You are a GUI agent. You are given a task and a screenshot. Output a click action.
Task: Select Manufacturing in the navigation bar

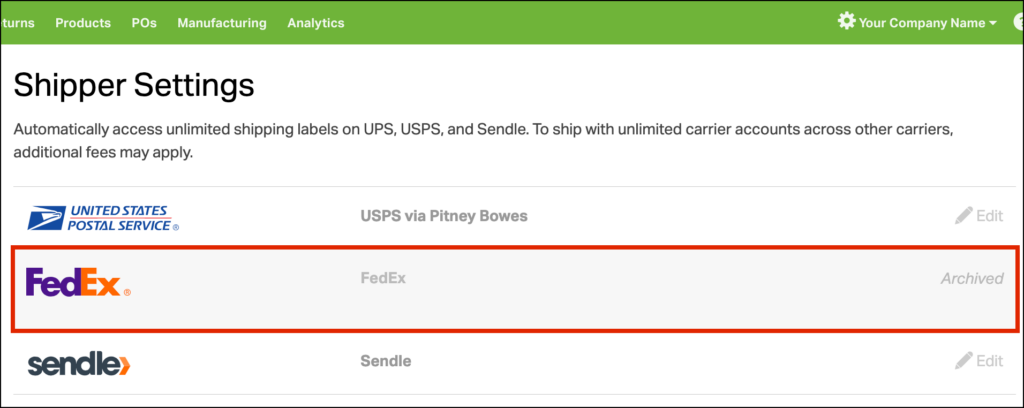coord(222,23)
